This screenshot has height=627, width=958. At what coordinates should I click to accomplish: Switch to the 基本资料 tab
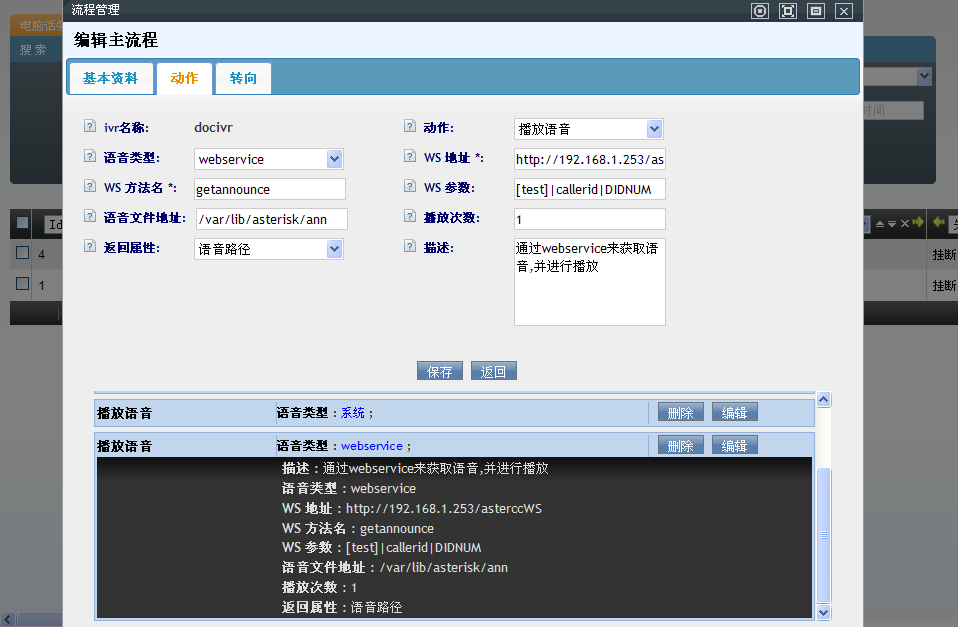tap(110, 78)
